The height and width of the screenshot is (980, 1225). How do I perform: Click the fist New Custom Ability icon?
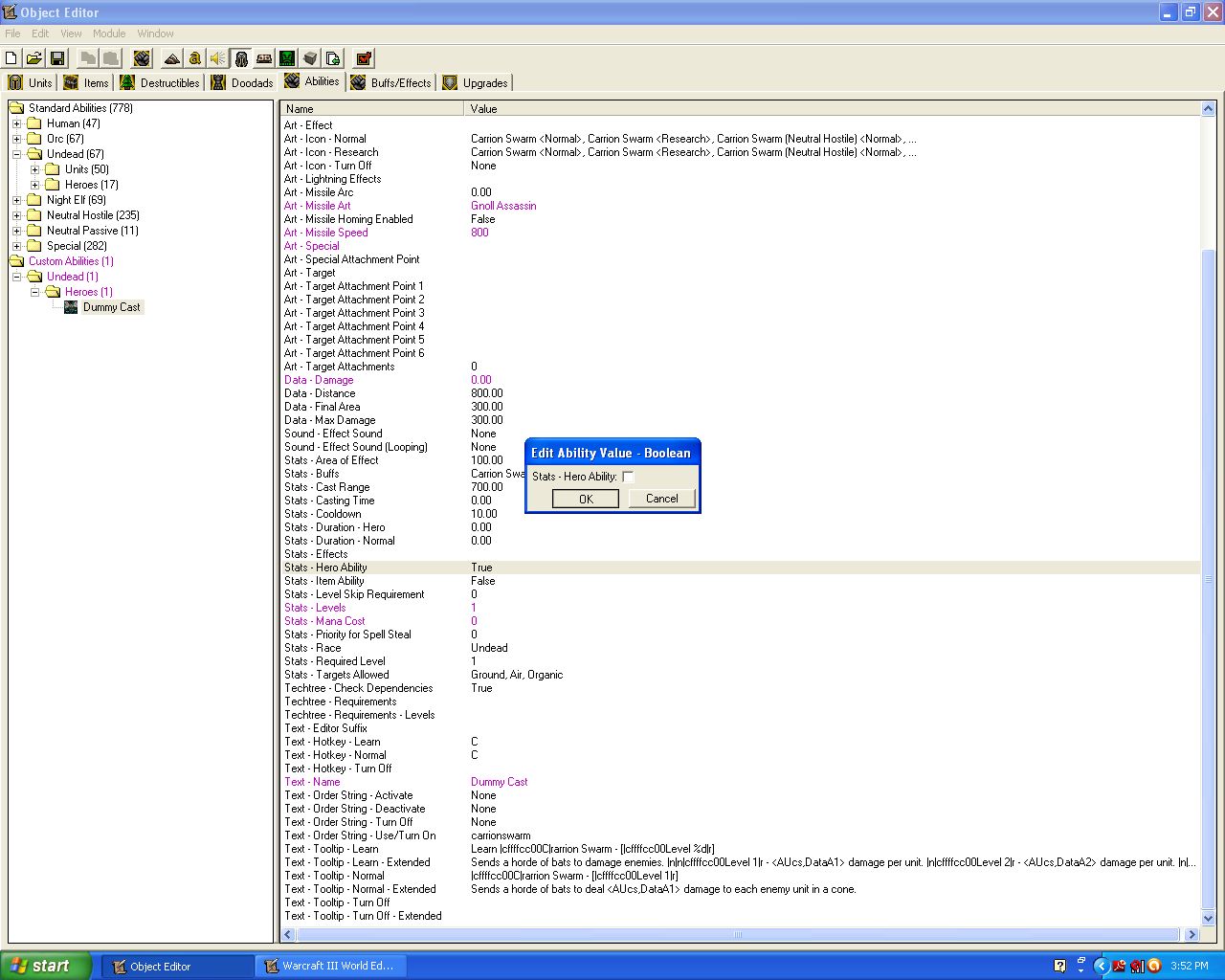click(142, 58)
